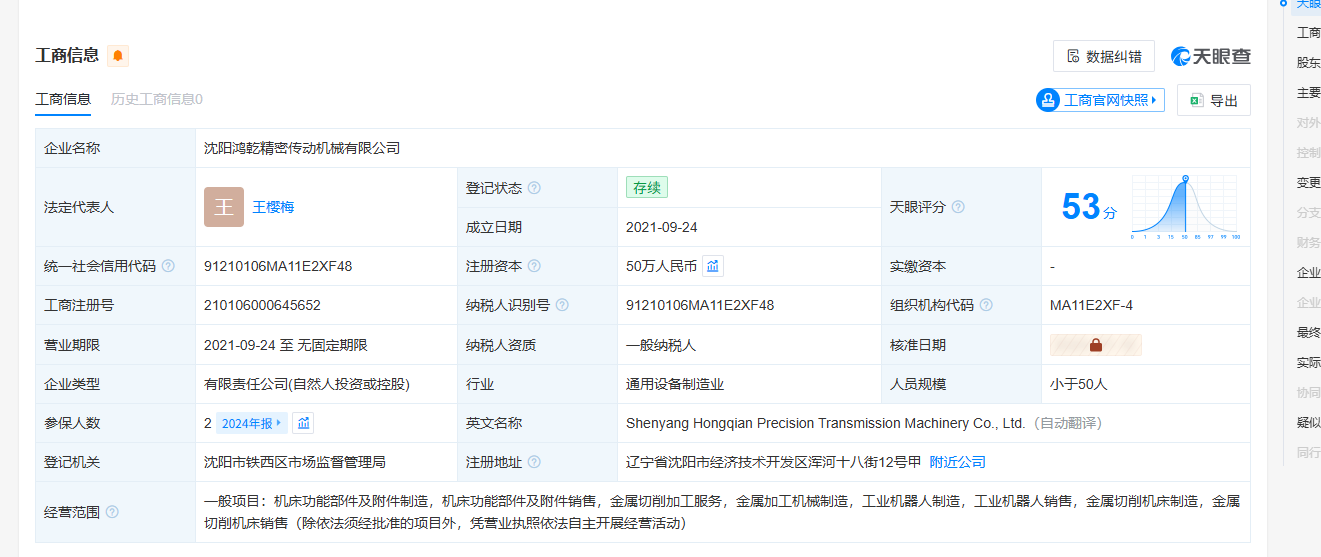Click help icon next to 注册资本

(534, 266)
